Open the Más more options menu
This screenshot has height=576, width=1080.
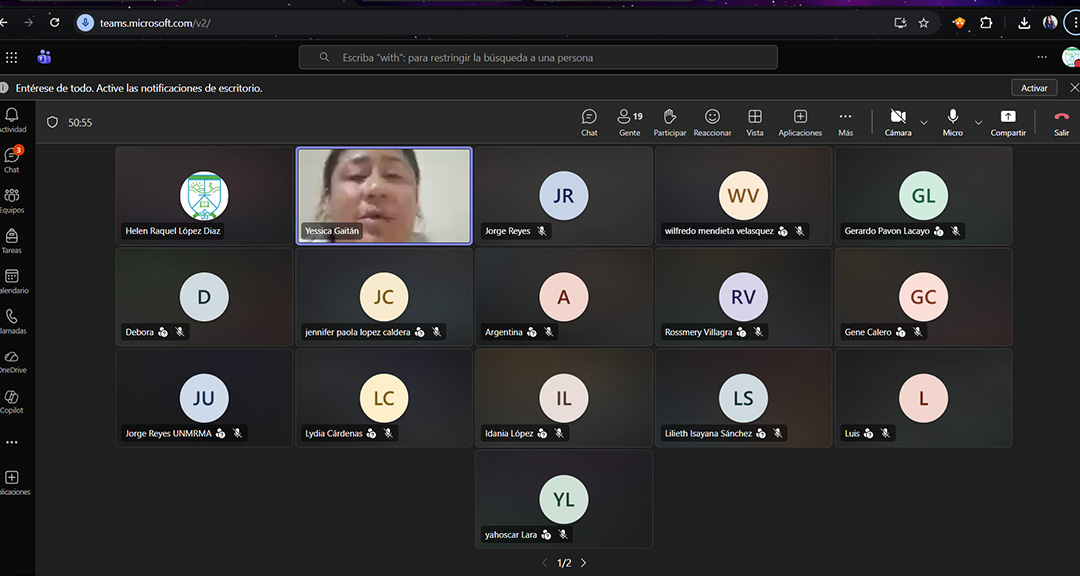(x=845, y=122)
